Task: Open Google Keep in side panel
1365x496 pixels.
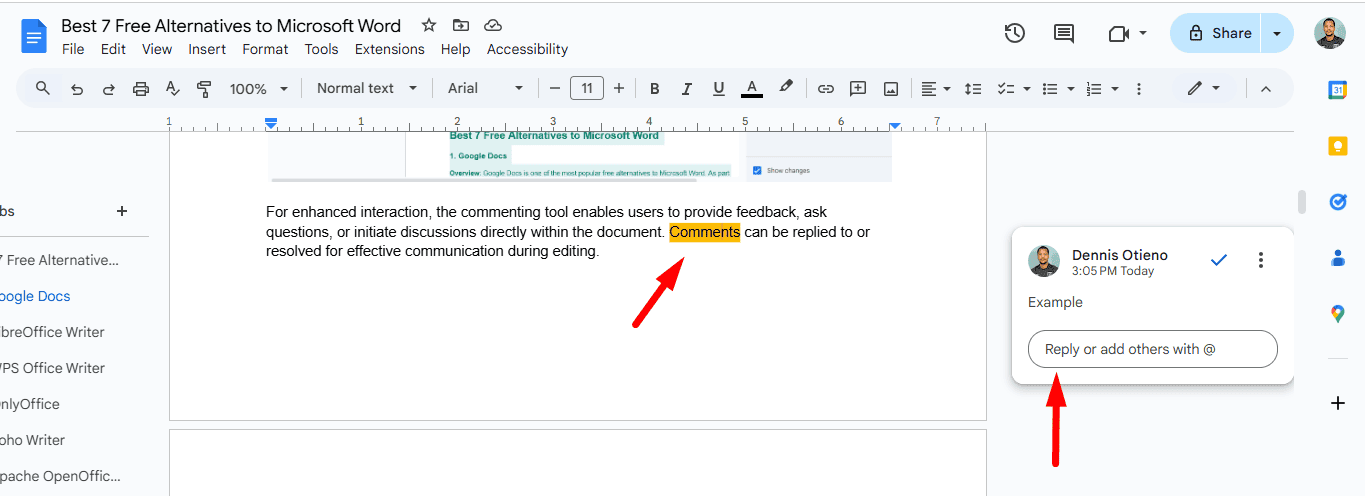Action: 1337,146
